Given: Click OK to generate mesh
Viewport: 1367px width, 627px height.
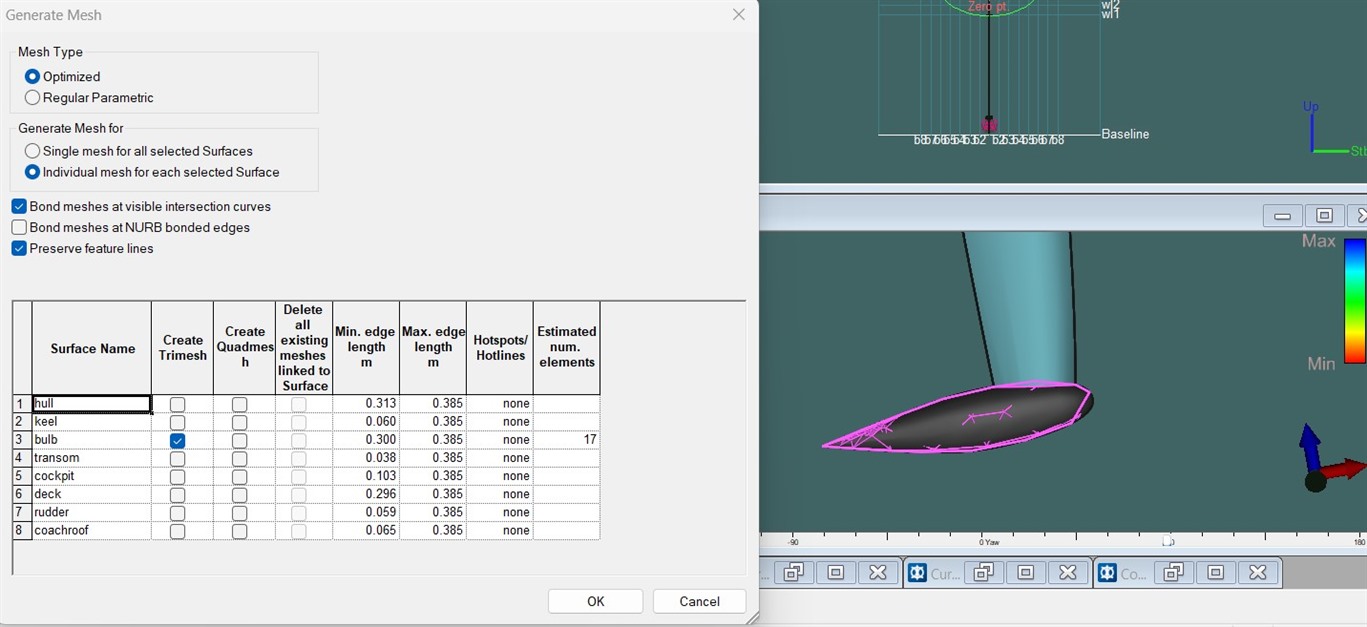Looking at the screenshot, I should (596, 601).
